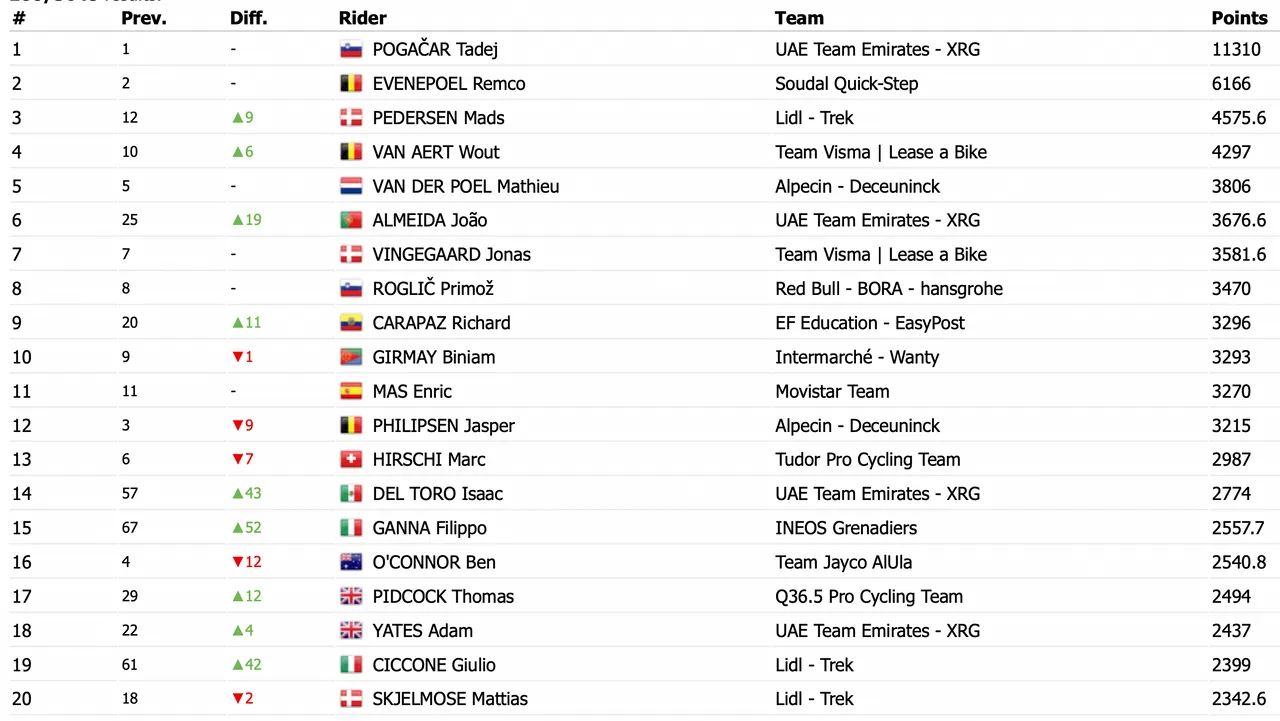Image resolution: width=1280 pixels, height=721 pixels.
Task: Select the Points column header
Action: [x=1239, y=18]
